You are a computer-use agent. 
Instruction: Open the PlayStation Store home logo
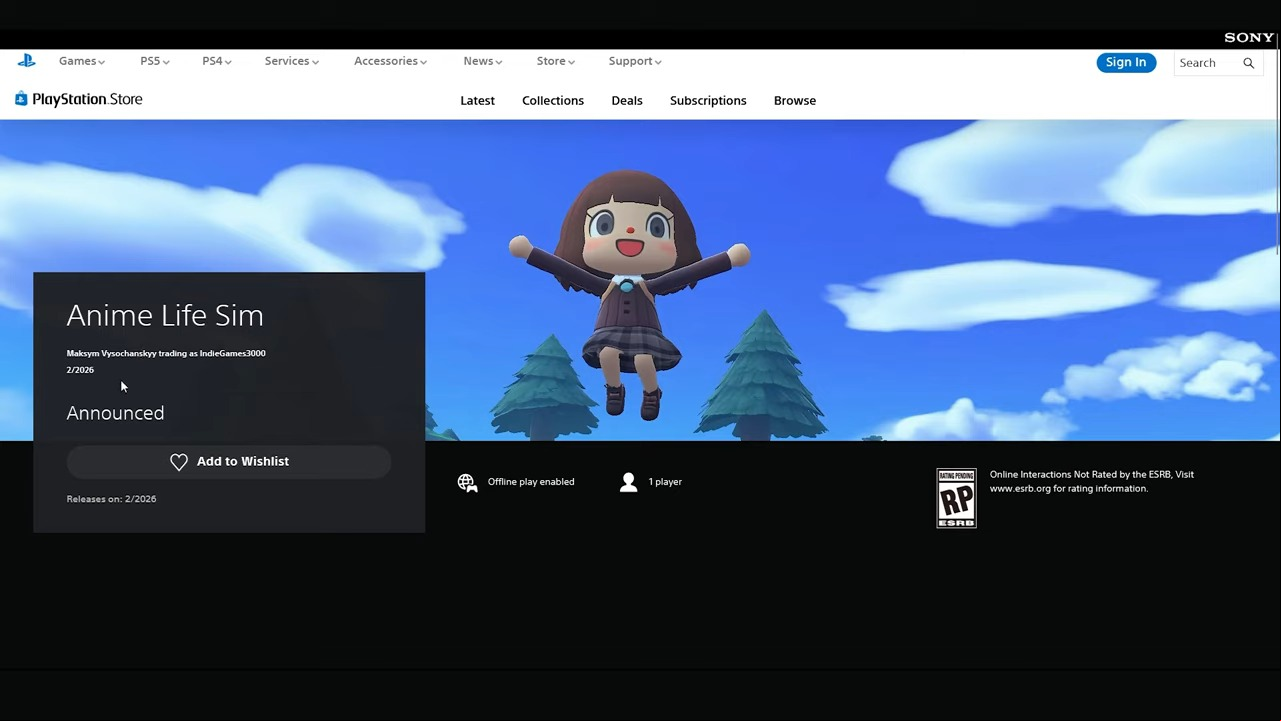(x=79, y=99)
